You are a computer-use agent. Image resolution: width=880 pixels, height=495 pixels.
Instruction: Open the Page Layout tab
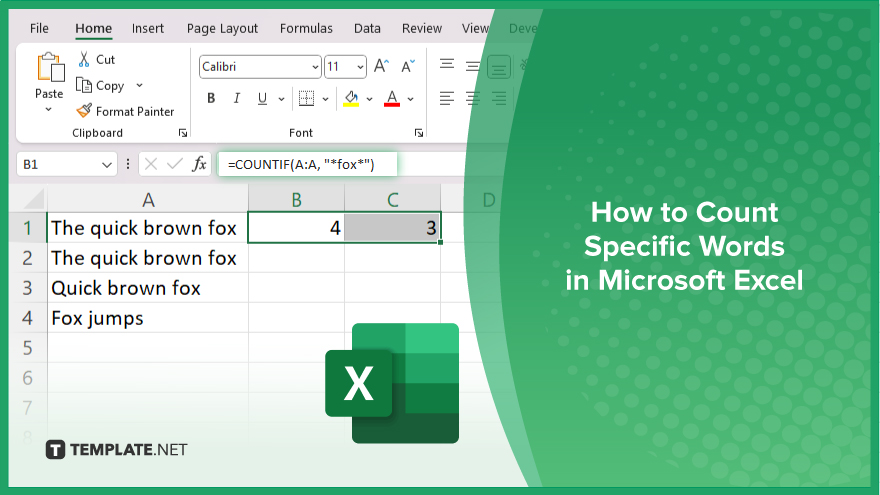coord(222,28)
